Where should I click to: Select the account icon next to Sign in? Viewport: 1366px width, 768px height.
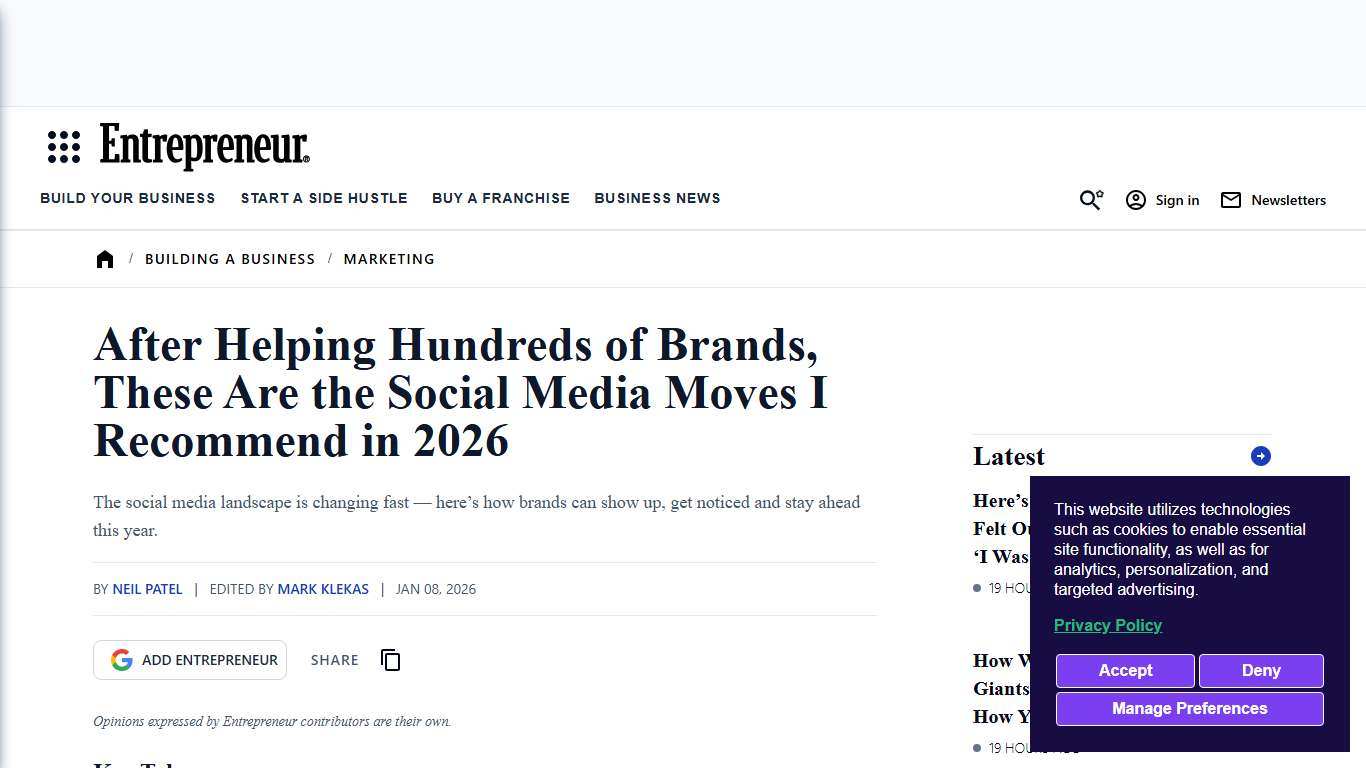tap(1136, 200)
